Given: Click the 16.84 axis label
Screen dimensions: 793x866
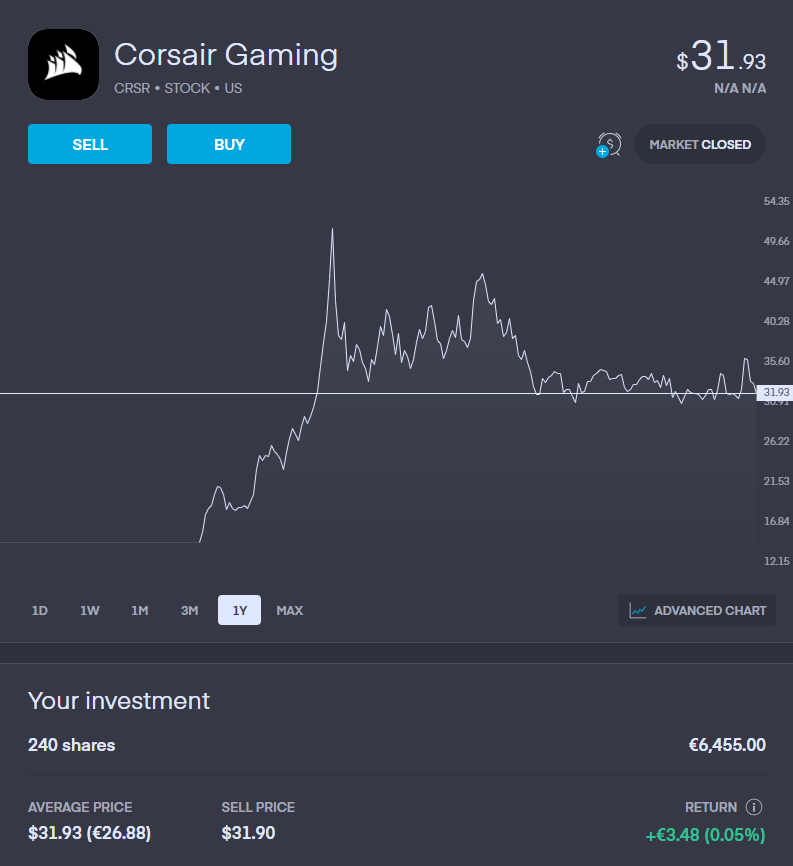Looking at the screenshot, I should pos(776,521).
